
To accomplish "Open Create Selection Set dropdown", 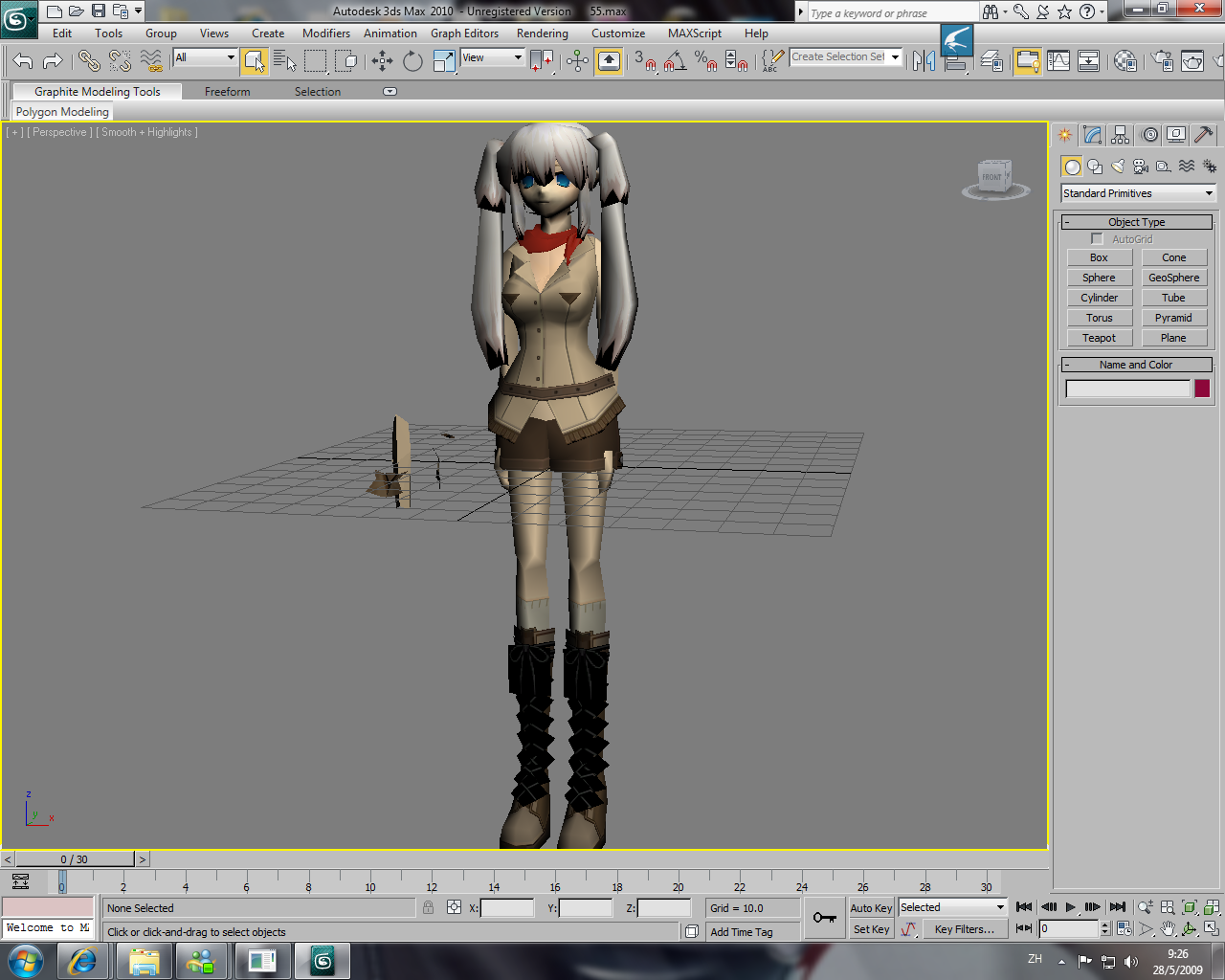I will click(x=846, y=57).
